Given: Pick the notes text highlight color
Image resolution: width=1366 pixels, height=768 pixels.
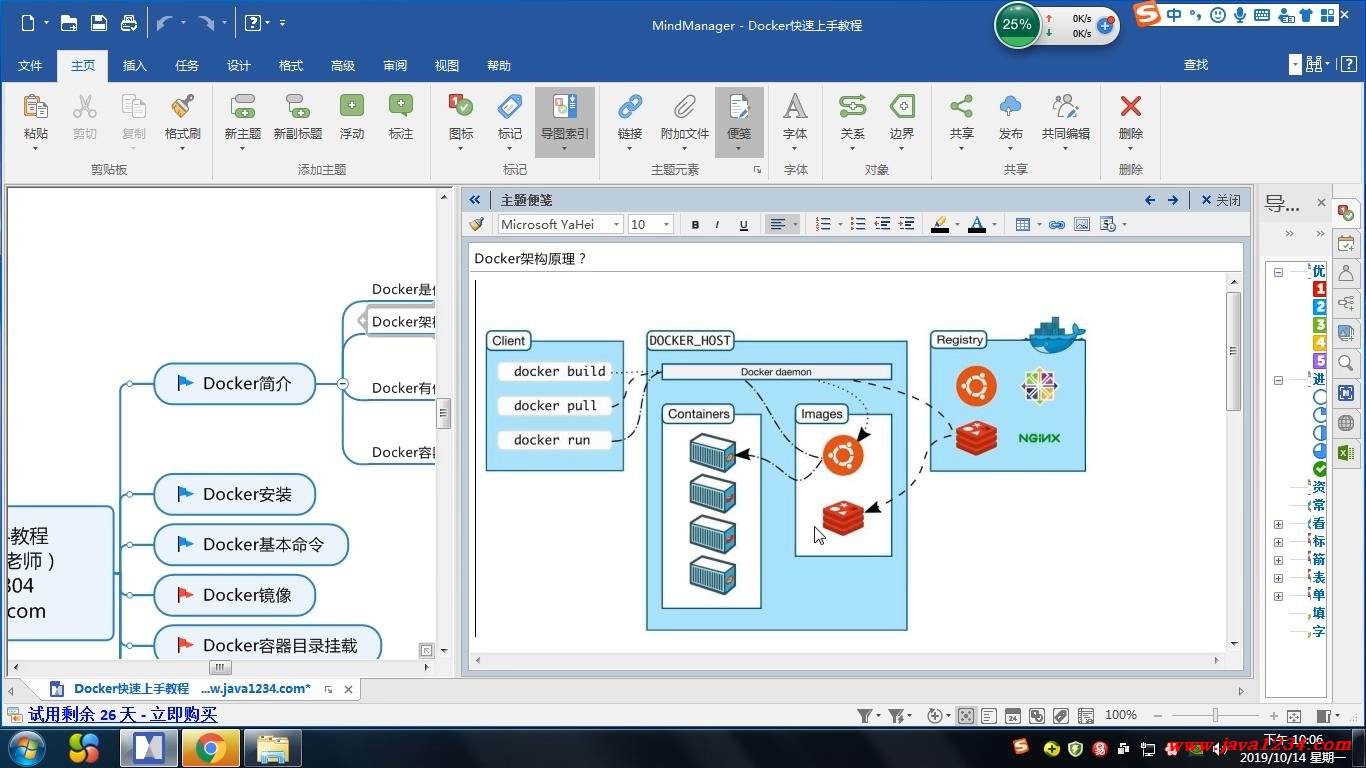Looking at the screenshot, I should point(939,225).
